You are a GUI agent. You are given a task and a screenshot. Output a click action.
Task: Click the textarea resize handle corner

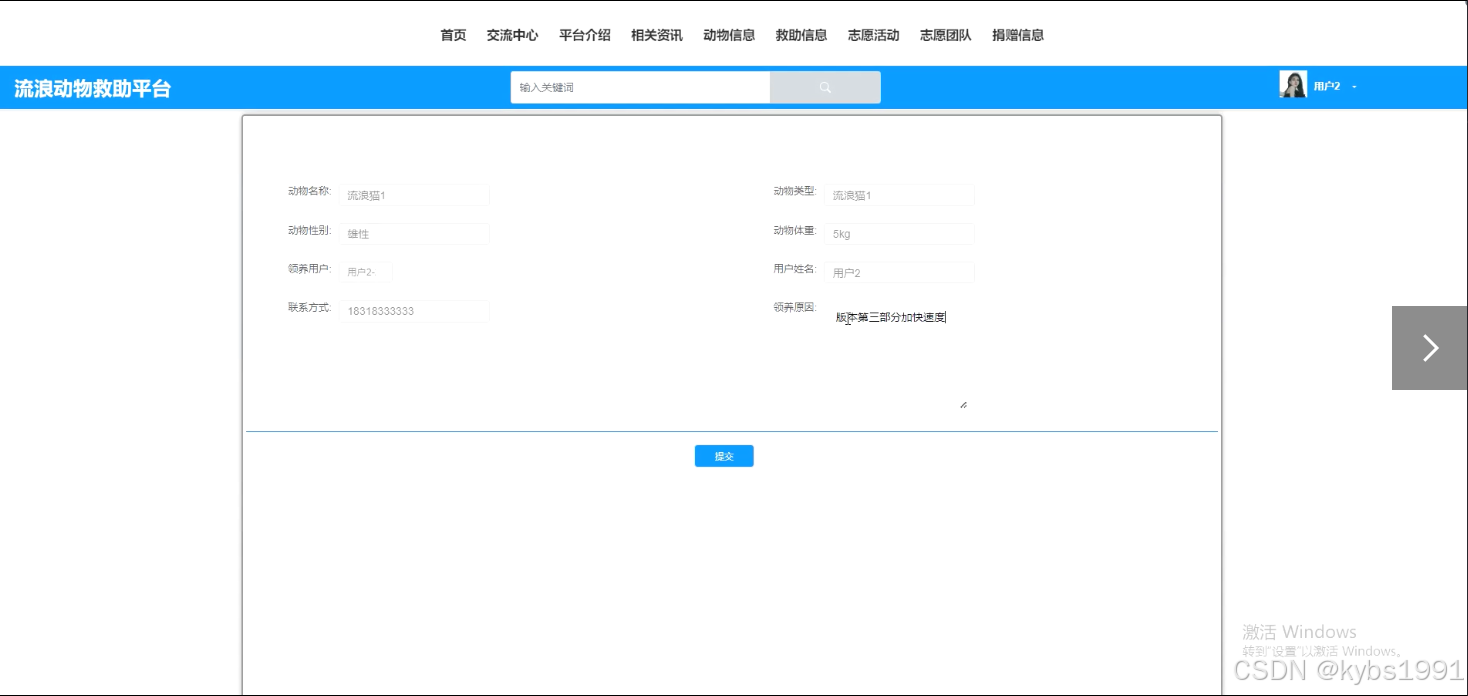click(963, 404)
